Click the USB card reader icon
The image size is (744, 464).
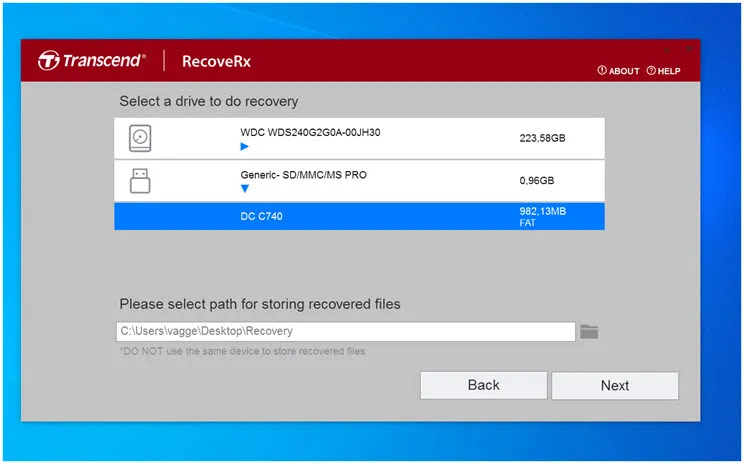140,181
